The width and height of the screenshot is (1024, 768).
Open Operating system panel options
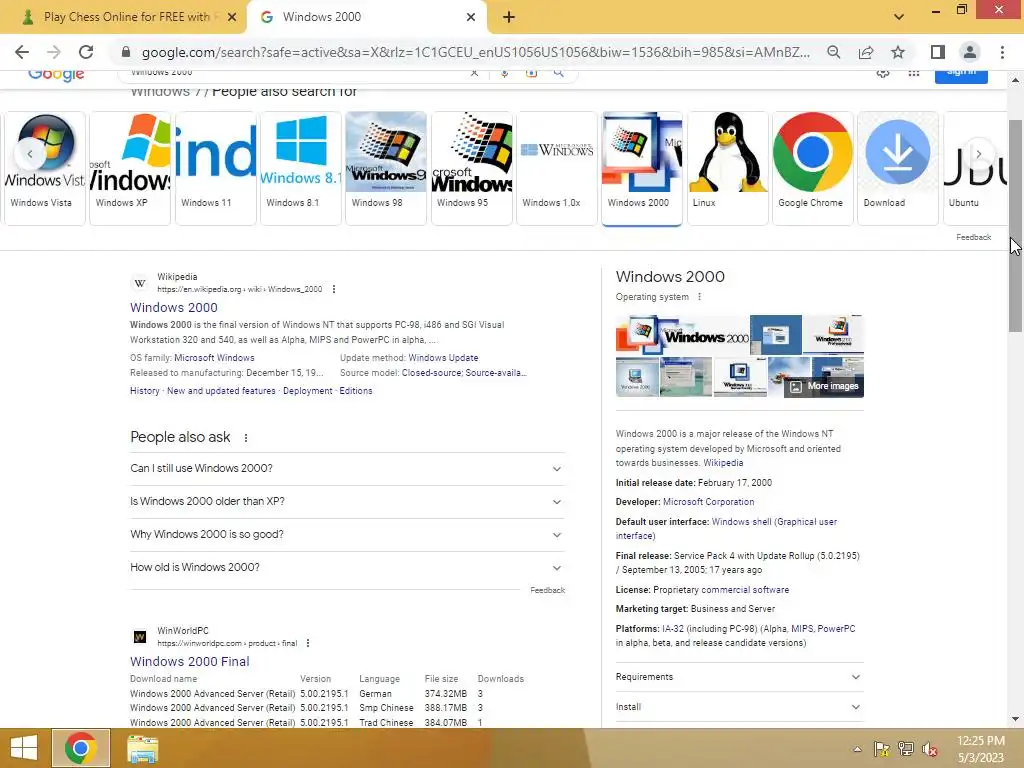point(699,296)
